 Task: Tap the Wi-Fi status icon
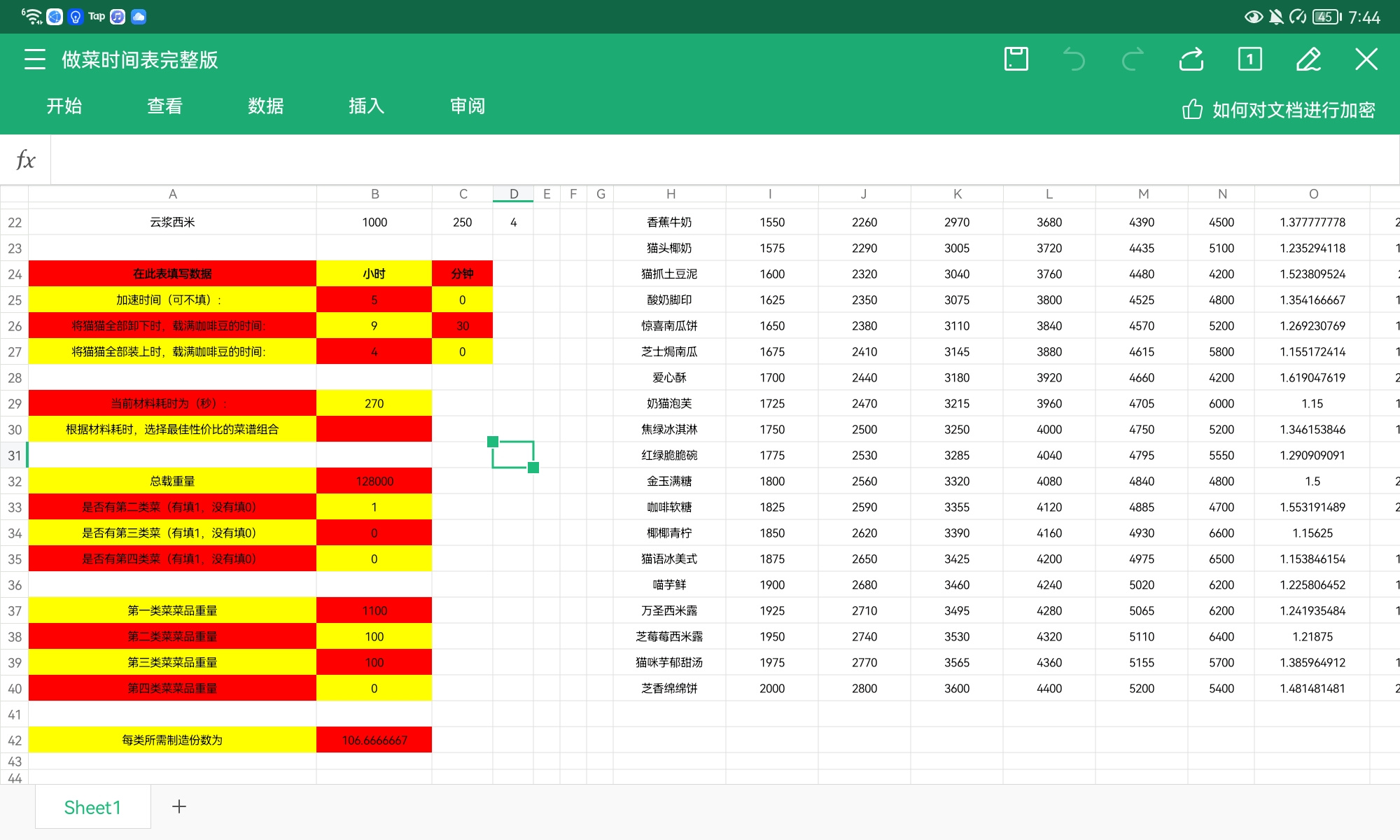(x=31, y=16)
